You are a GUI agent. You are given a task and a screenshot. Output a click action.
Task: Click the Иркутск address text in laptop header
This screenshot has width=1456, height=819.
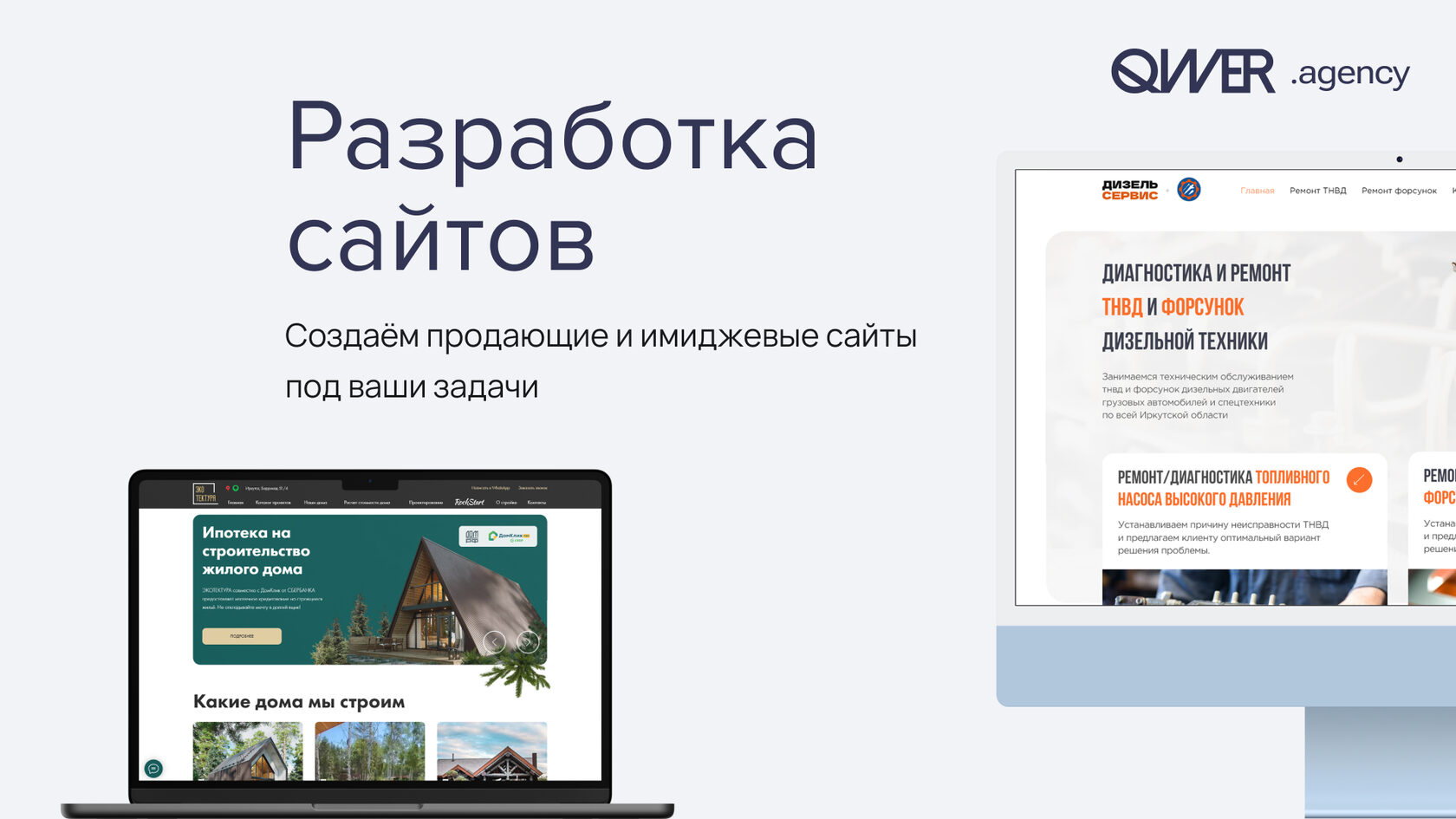point(266,488)
